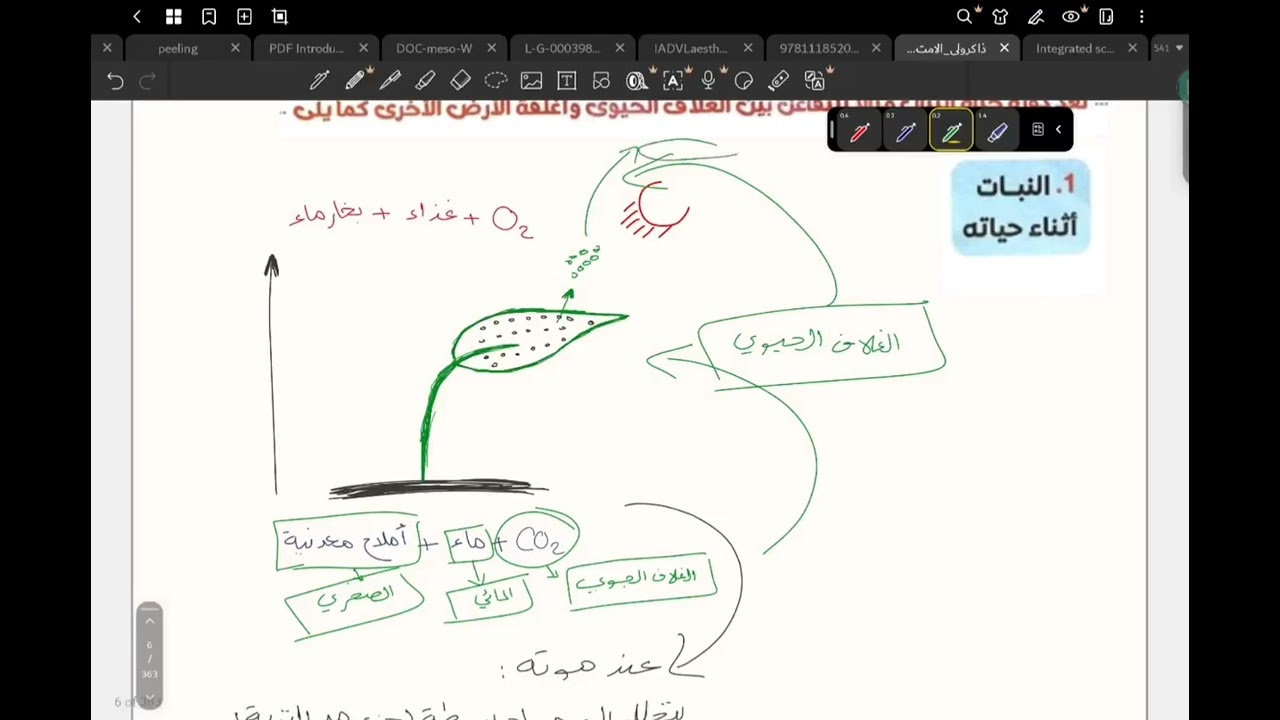Go to next page with down chevron
The width and height of the screenshot is (1280, 720).
pos(150,697)
